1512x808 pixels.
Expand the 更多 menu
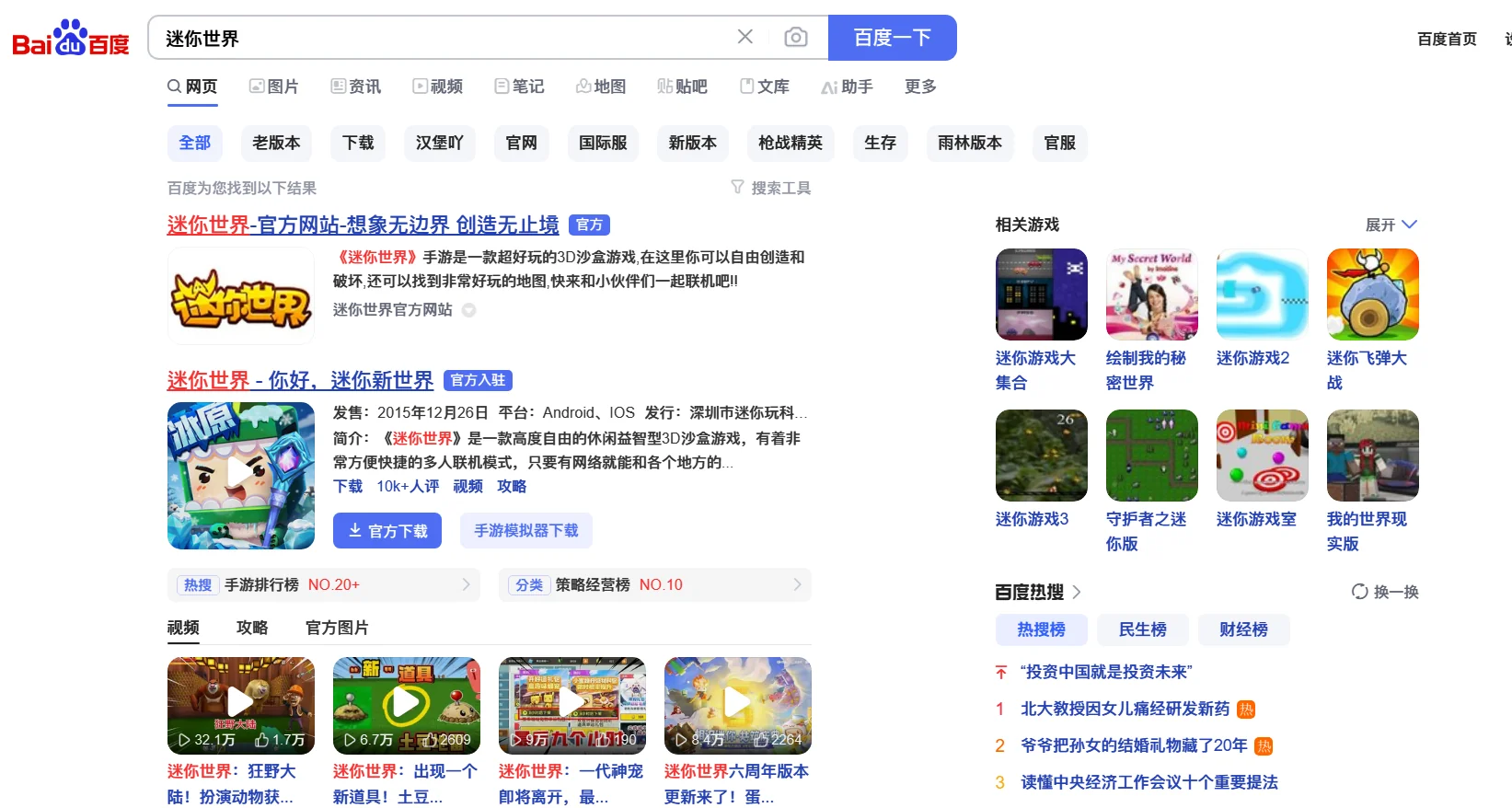tap(920, 87)
